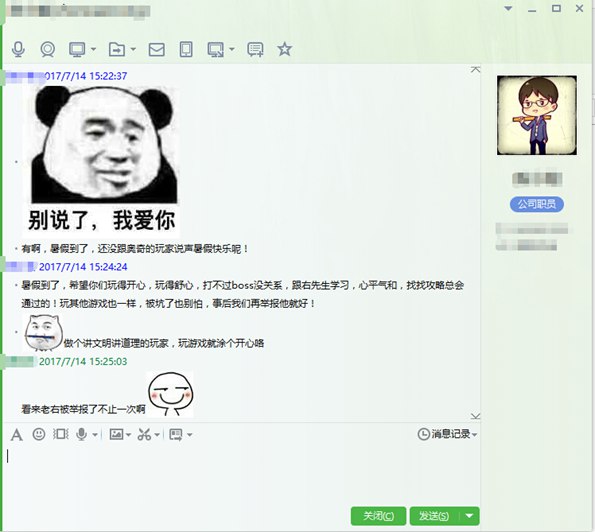Create a discussion group with chat-plus icon
Screen dimensions: 595x532
coord(255,49)
